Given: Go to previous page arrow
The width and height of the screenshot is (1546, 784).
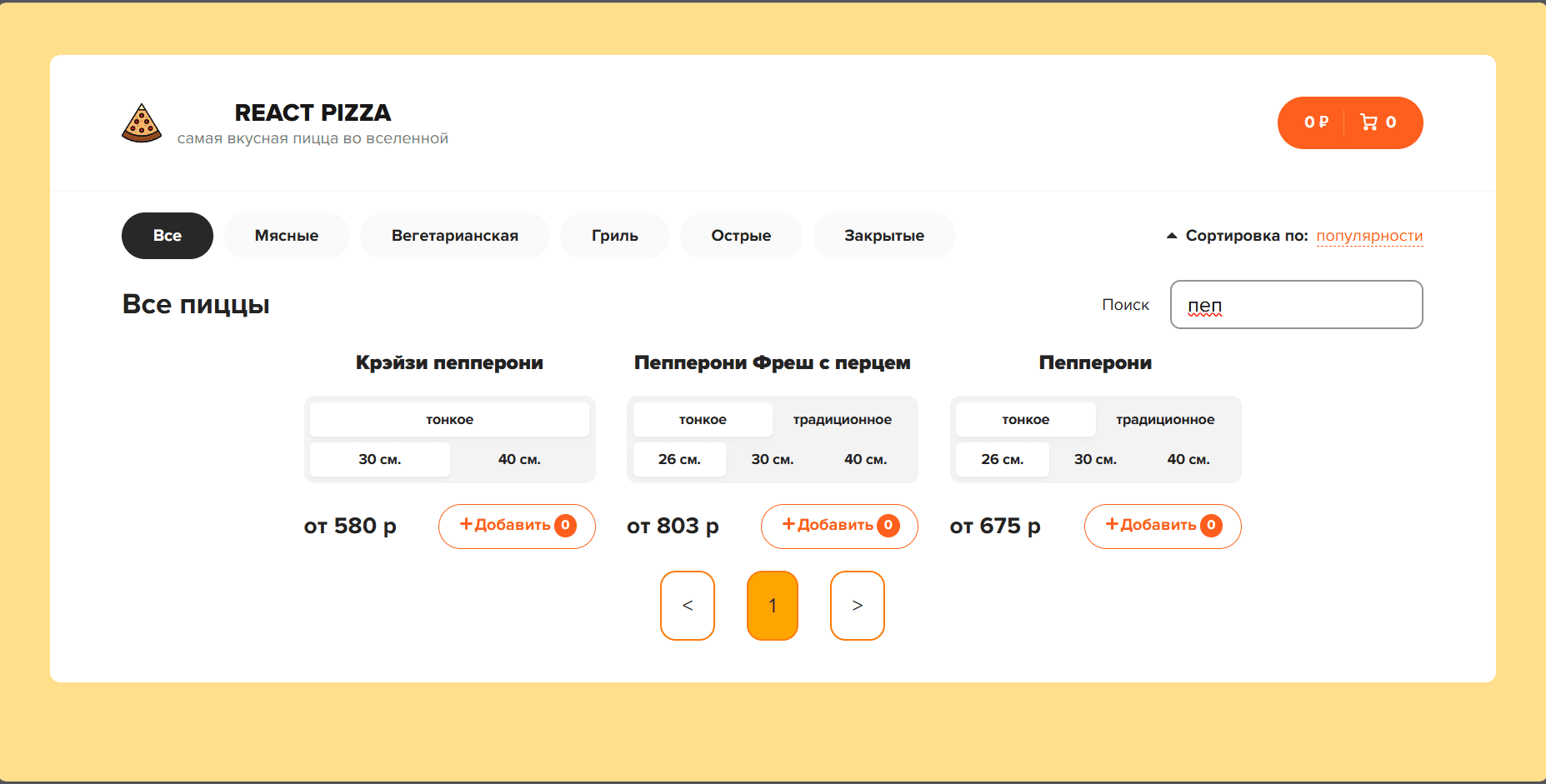Looking at the screenshot, I should pyautogui.click(x=688, y=606).
